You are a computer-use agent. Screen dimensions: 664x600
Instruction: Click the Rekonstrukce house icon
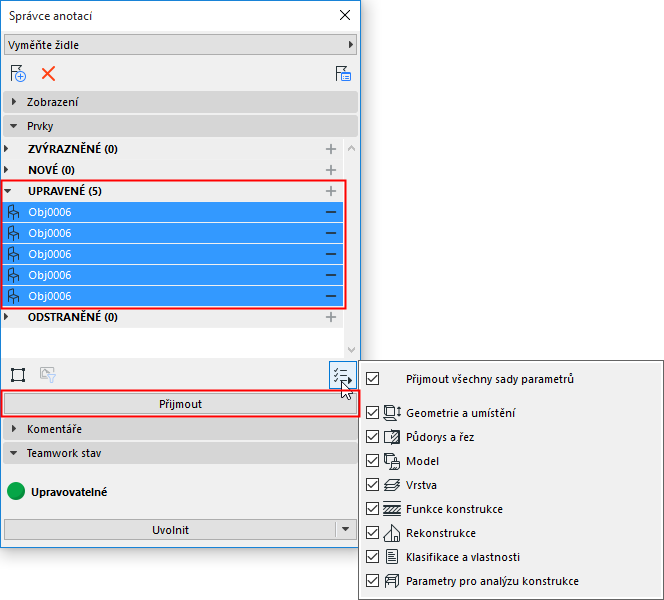pyautogui.click(x=392, y=533)
